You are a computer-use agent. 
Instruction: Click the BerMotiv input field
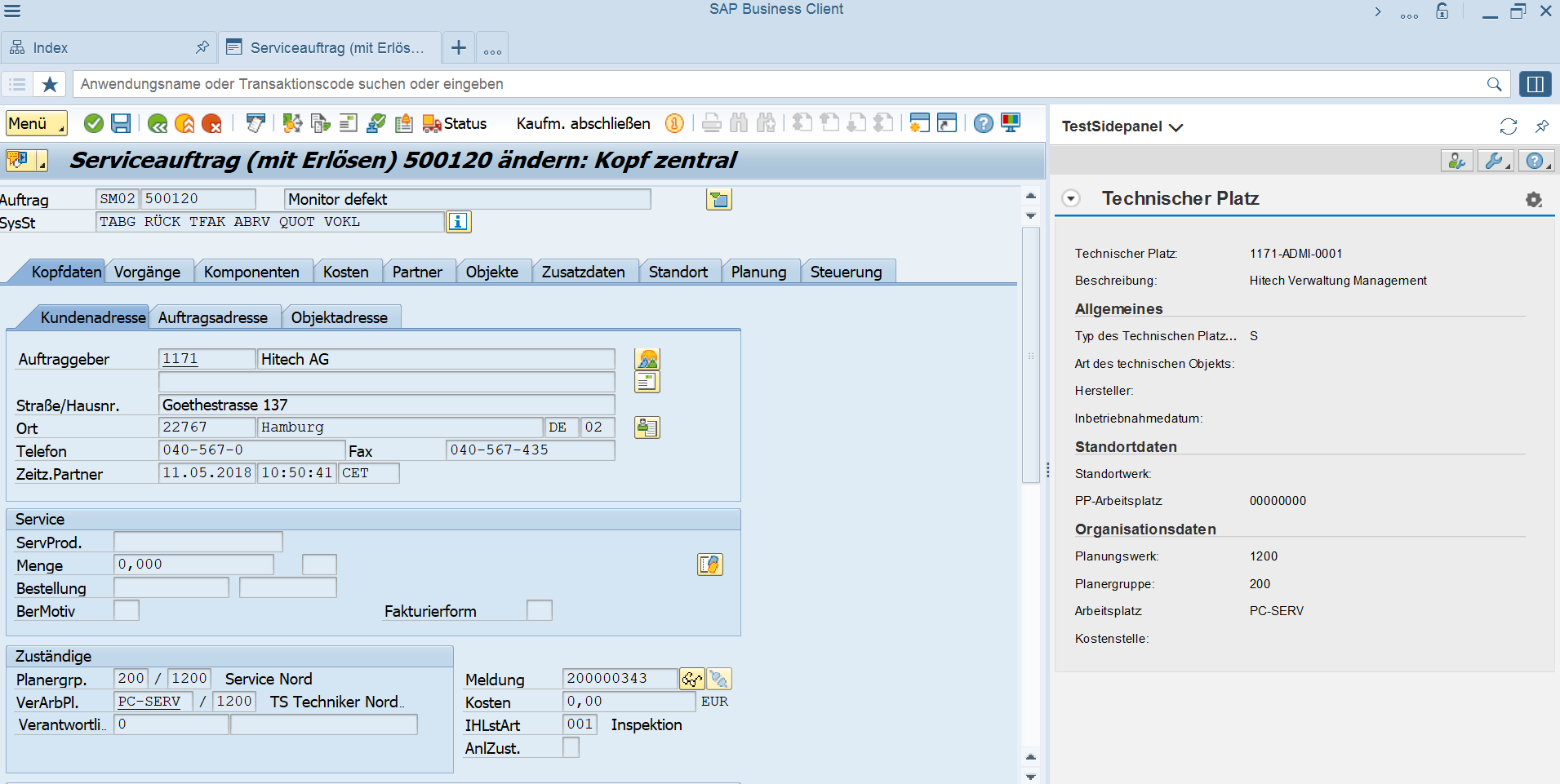pos(127,610)
